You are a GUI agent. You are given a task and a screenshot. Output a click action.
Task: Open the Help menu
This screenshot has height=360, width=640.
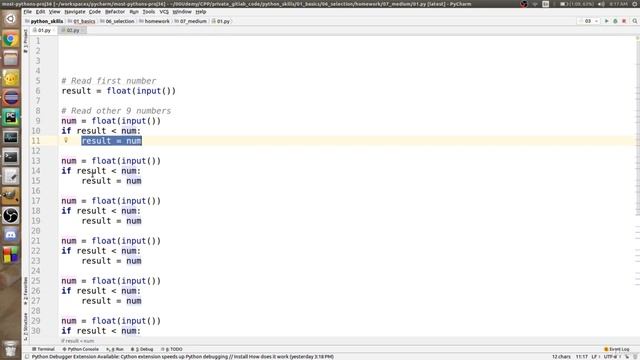[201, 12]
